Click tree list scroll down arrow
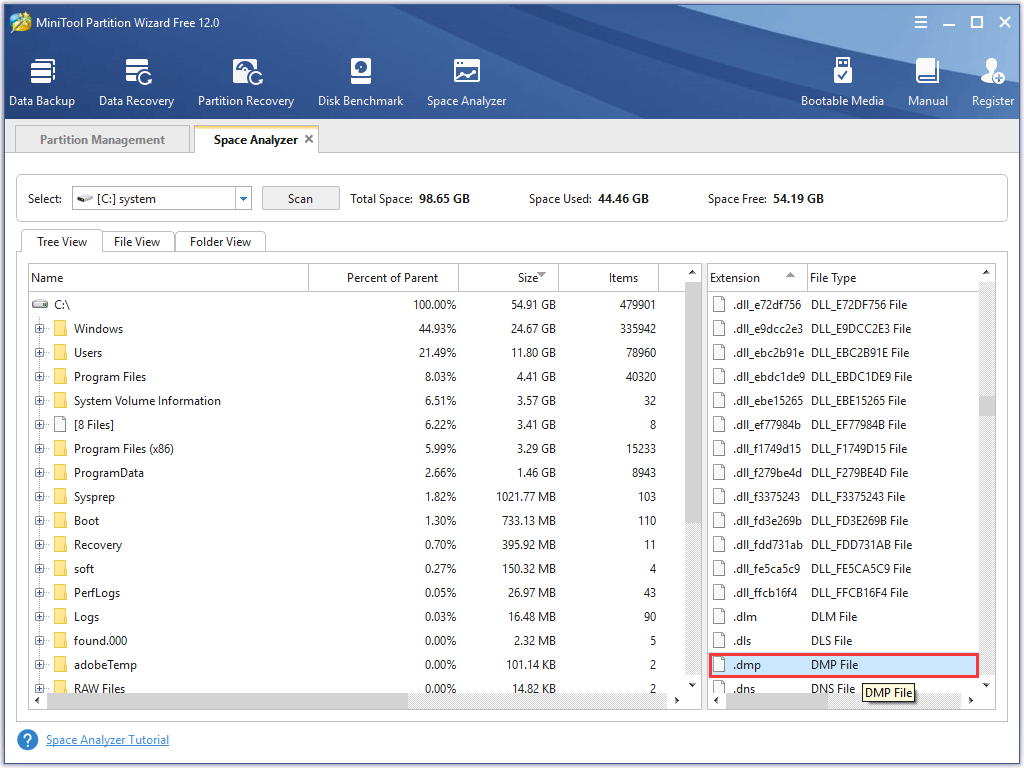The width and height of the screenshot is (1024, 768). click(x=692, y=685)
